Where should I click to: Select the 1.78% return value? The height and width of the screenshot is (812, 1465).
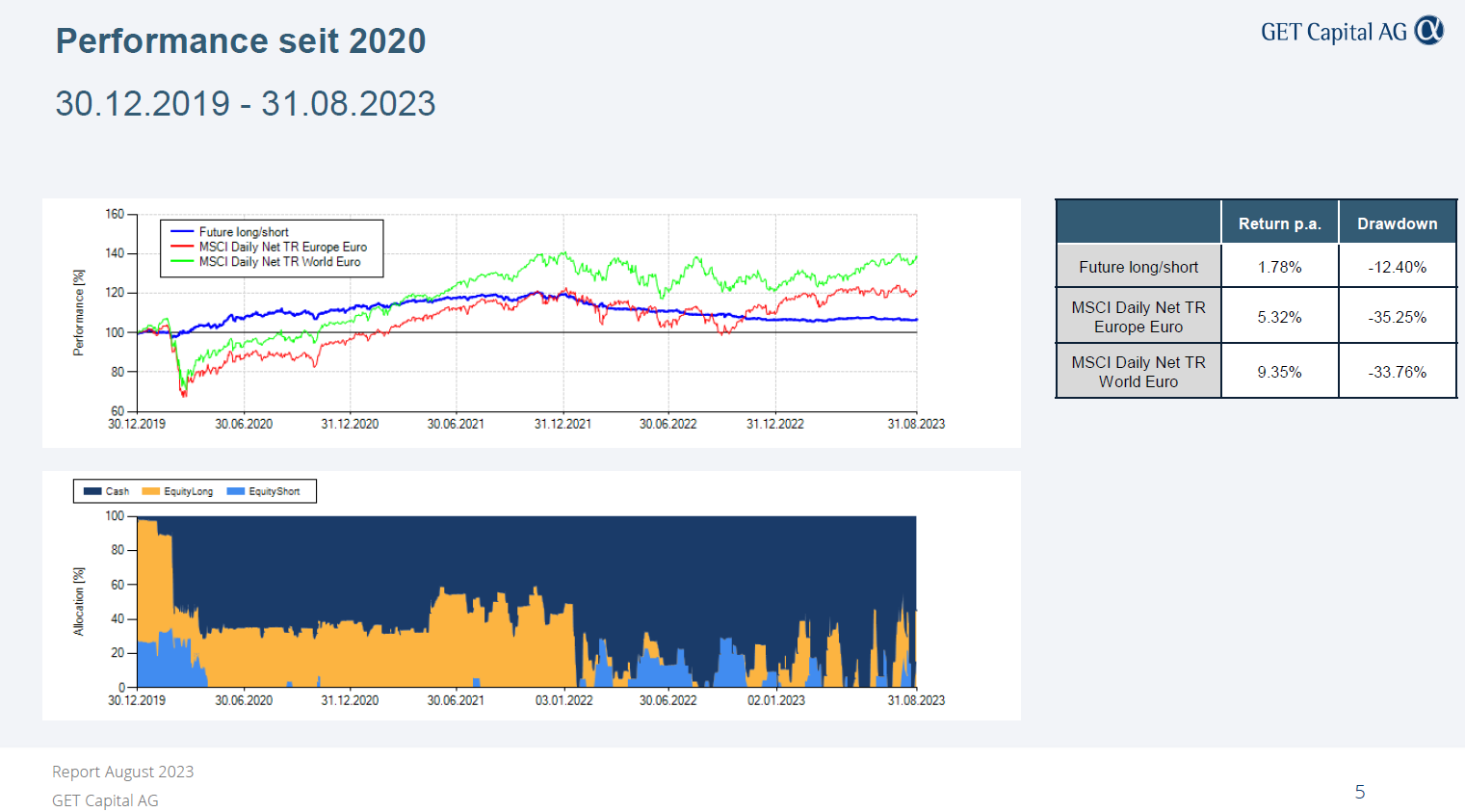tap(1279, 267)
